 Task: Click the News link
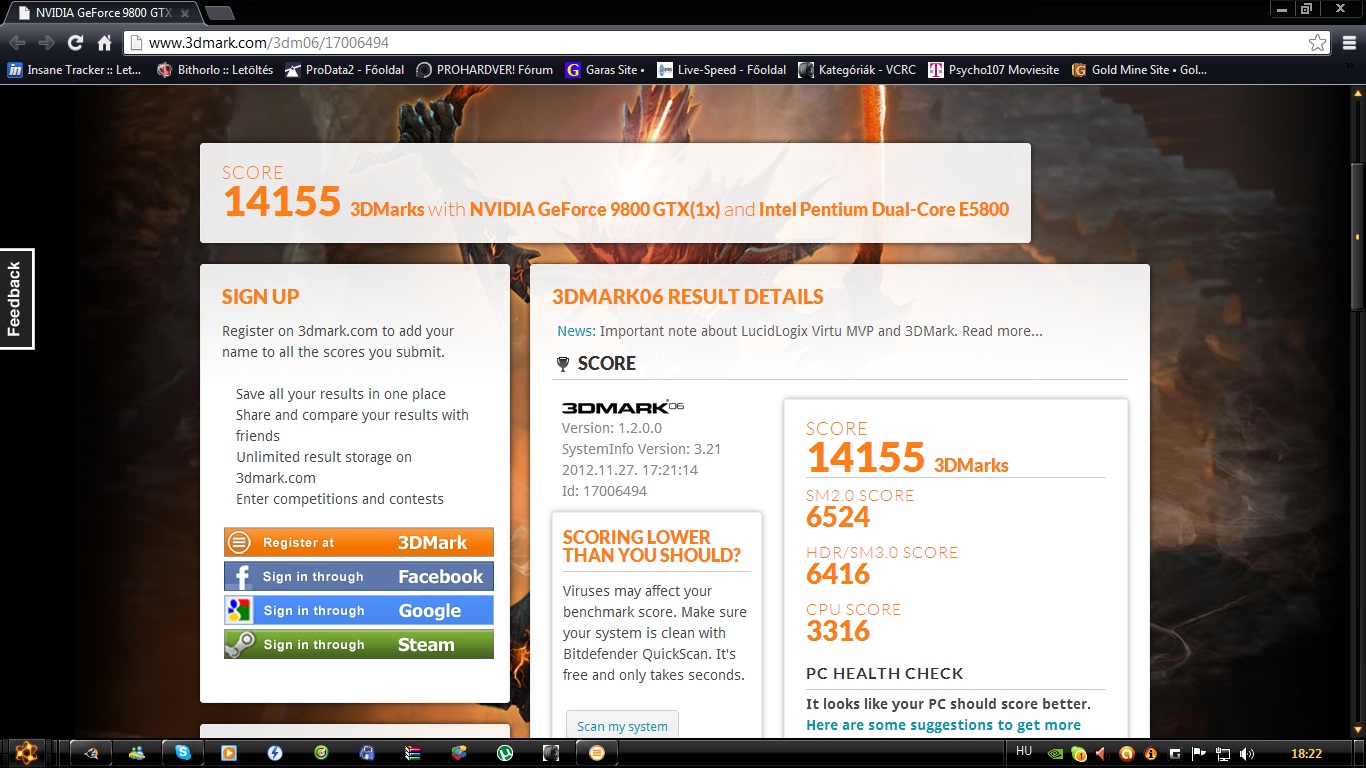(x=576, y=331)
